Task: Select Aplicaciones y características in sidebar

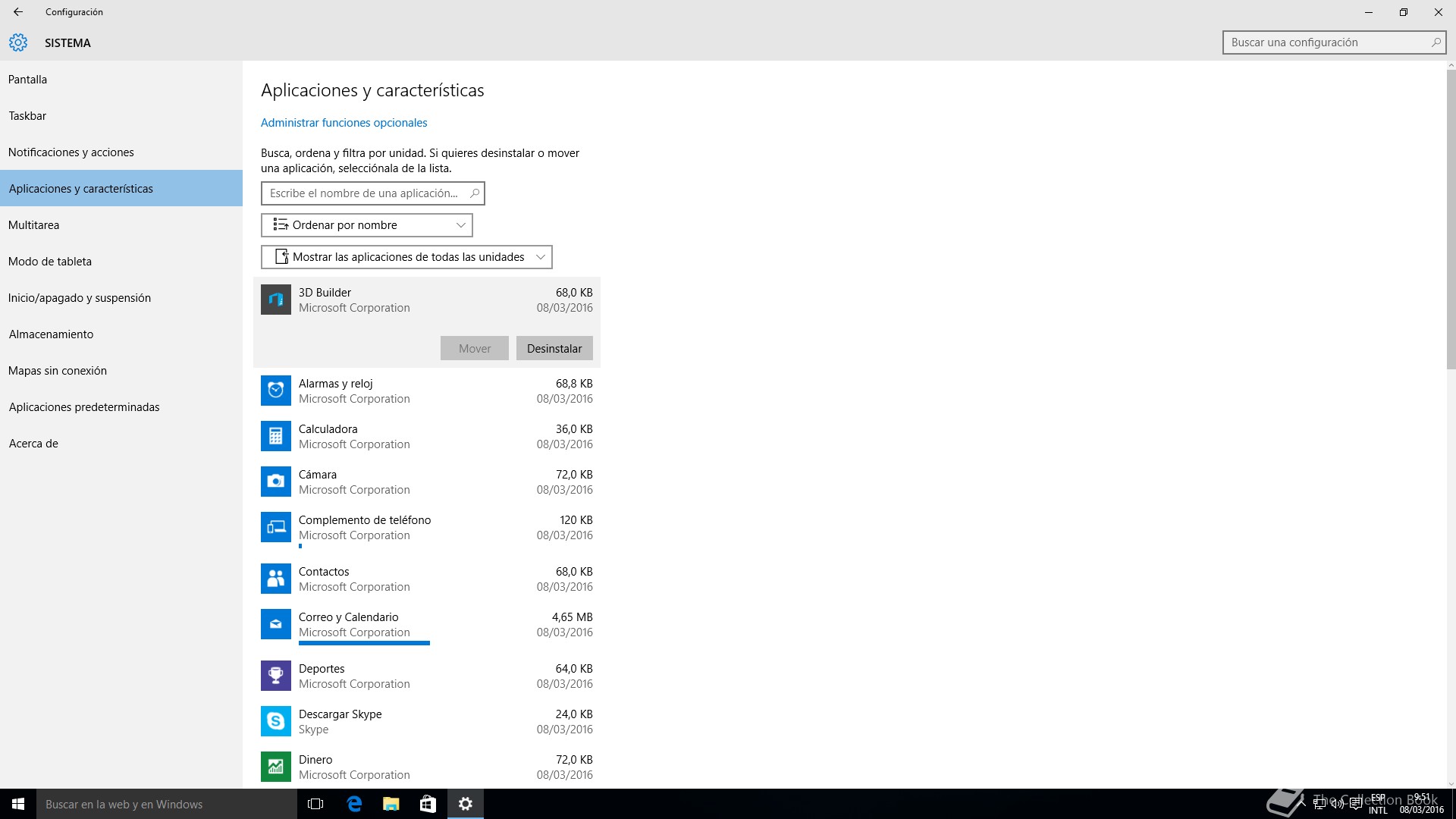Action: point(121,188)
